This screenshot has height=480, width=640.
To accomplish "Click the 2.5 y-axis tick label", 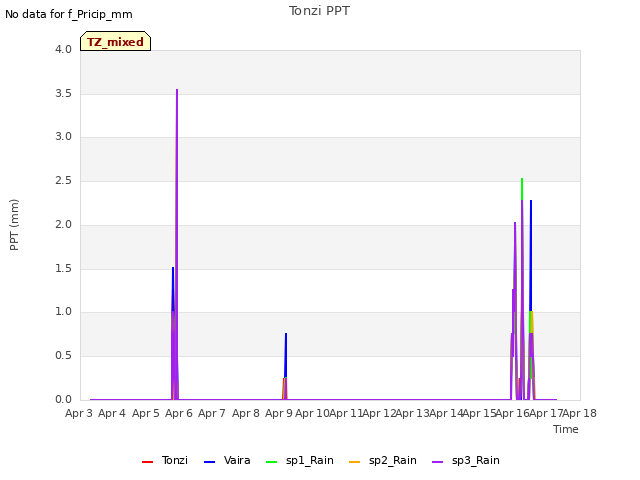I will [x=63, y=180].
